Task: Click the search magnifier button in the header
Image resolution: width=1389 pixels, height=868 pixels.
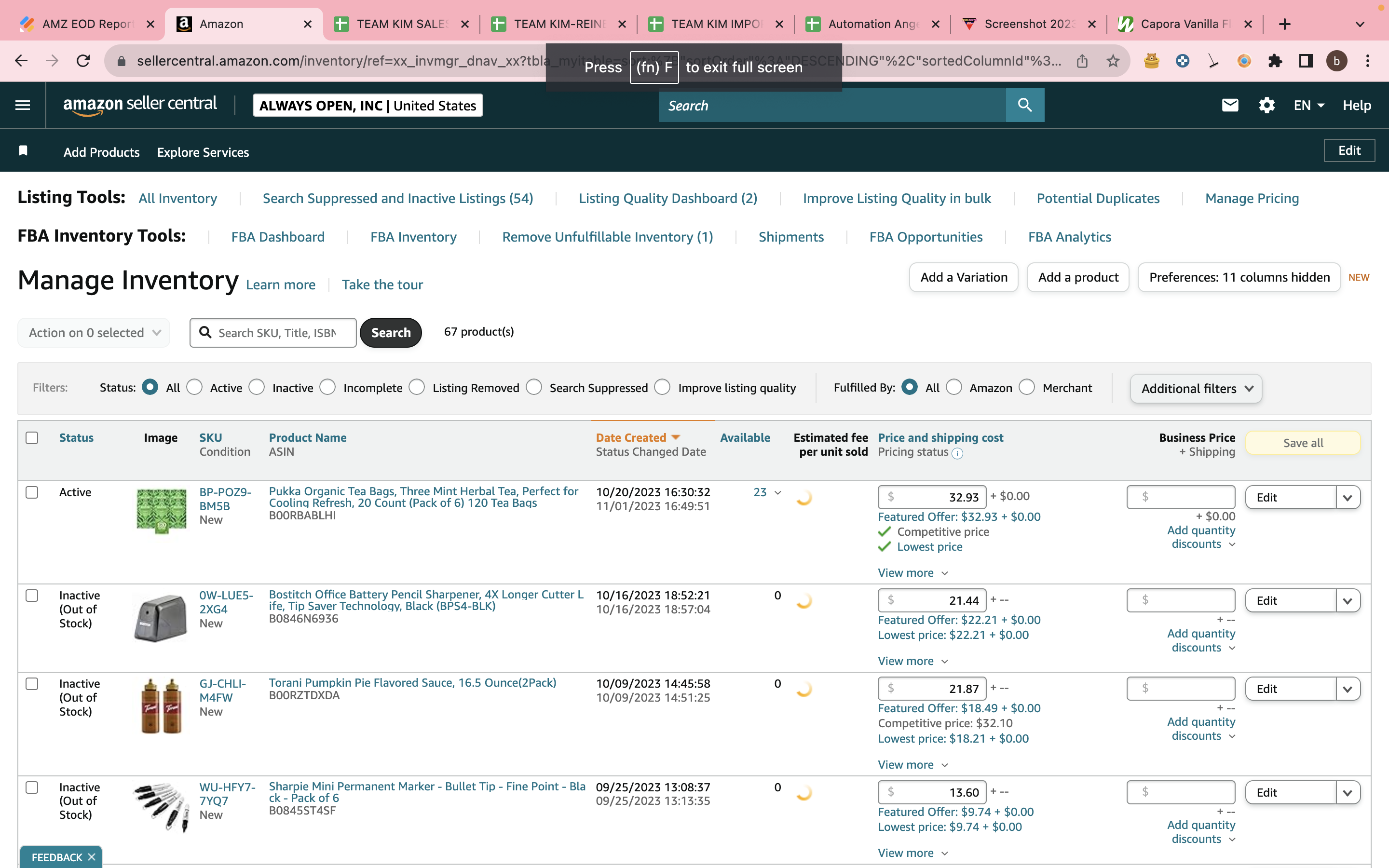Action: point(1024,105)
